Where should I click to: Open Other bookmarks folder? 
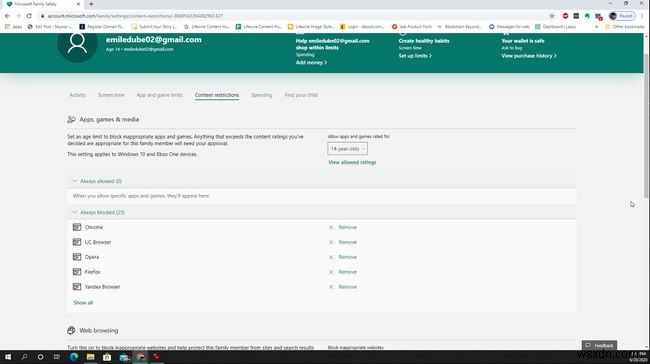625,27
